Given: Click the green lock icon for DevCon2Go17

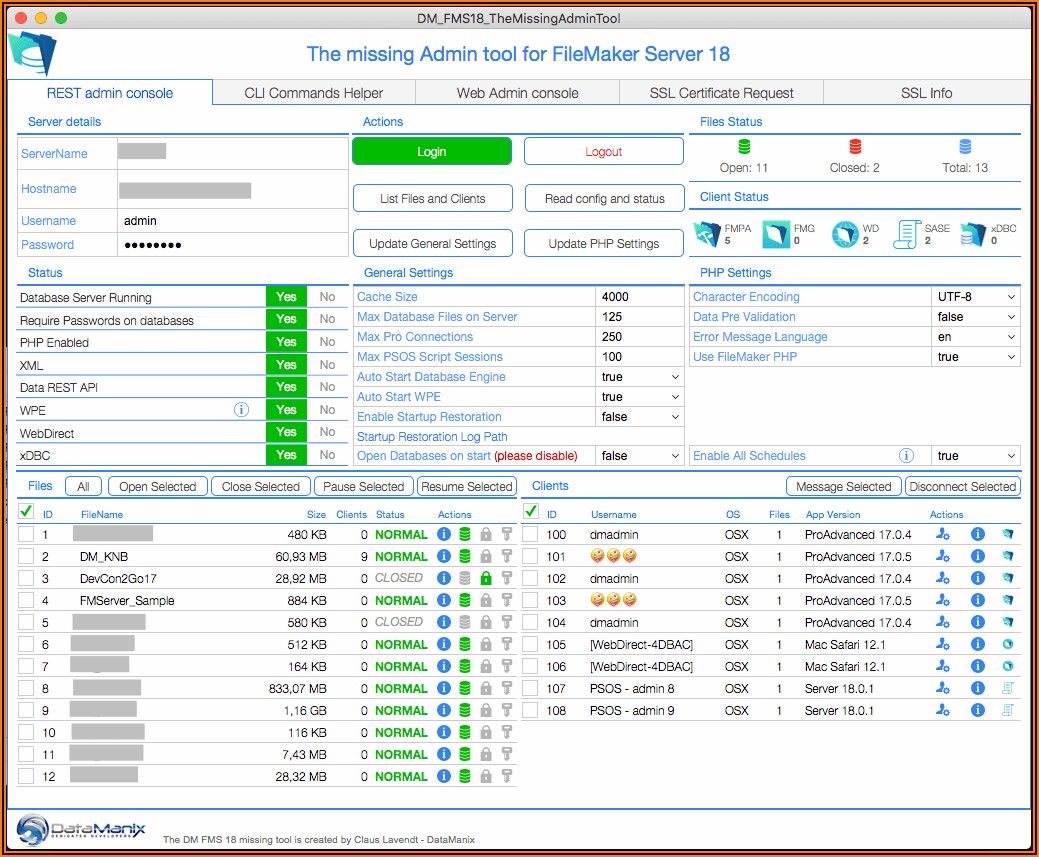Looking at the screenshot, I should (486, 578).
